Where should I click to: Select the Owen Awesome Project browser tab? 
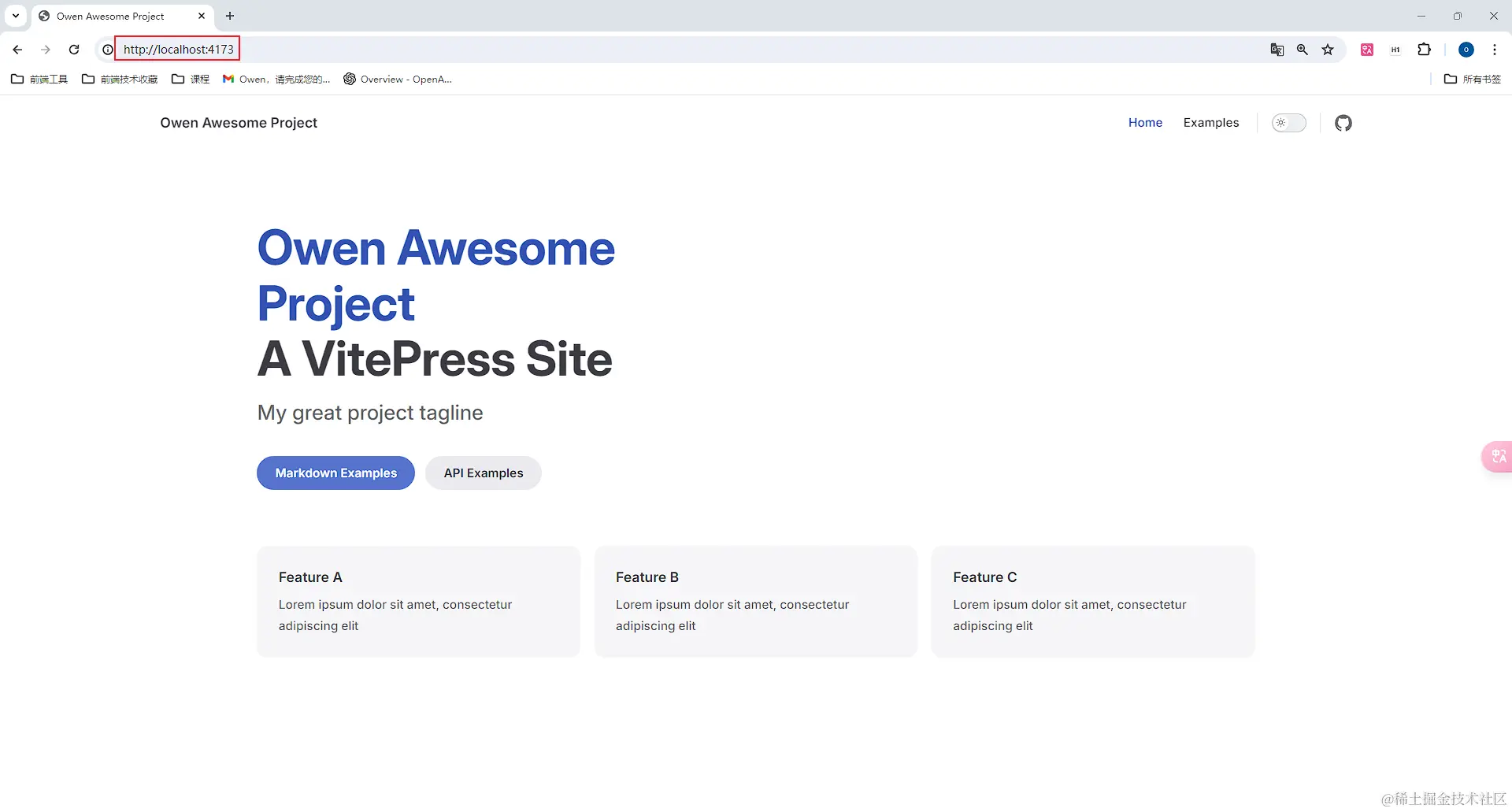tap(122, 17)
